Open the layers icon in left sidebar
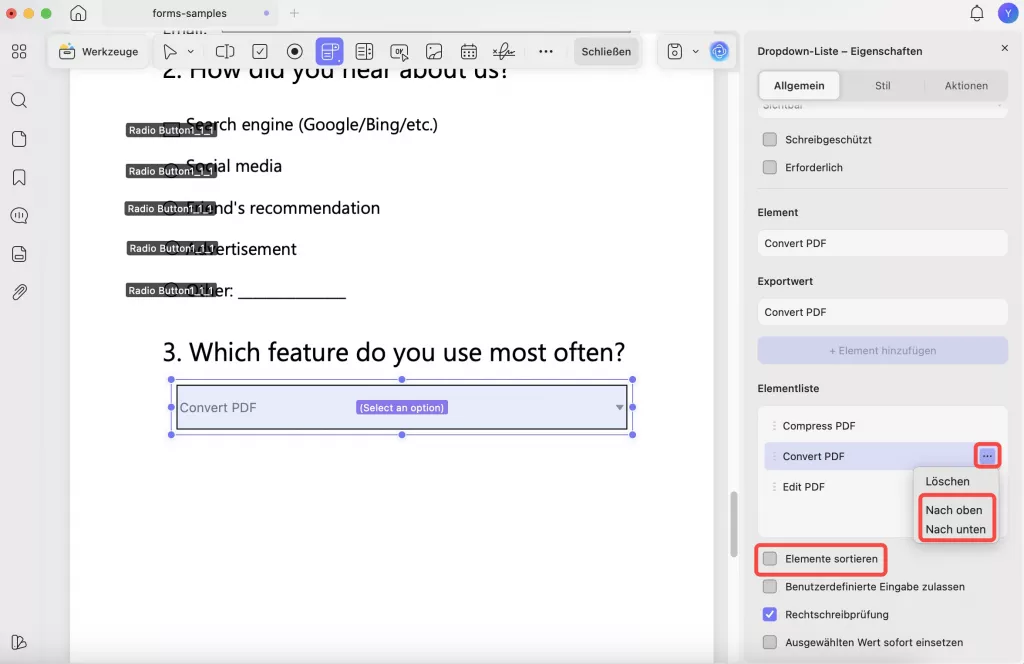This screenshot has height=664, width=1024. coord(19,254)
